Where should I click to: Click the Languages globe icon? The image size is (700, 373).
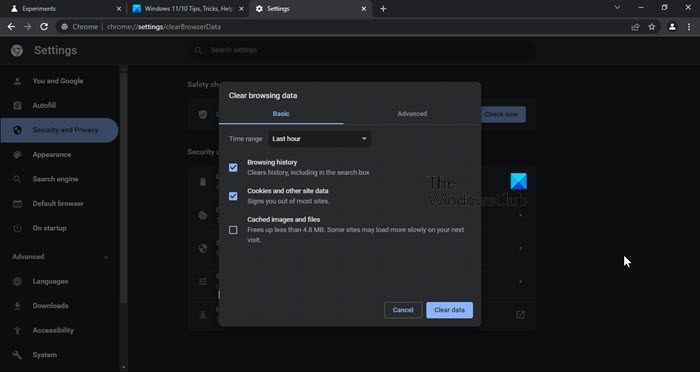pyautogui.click(x=17, y=282)
